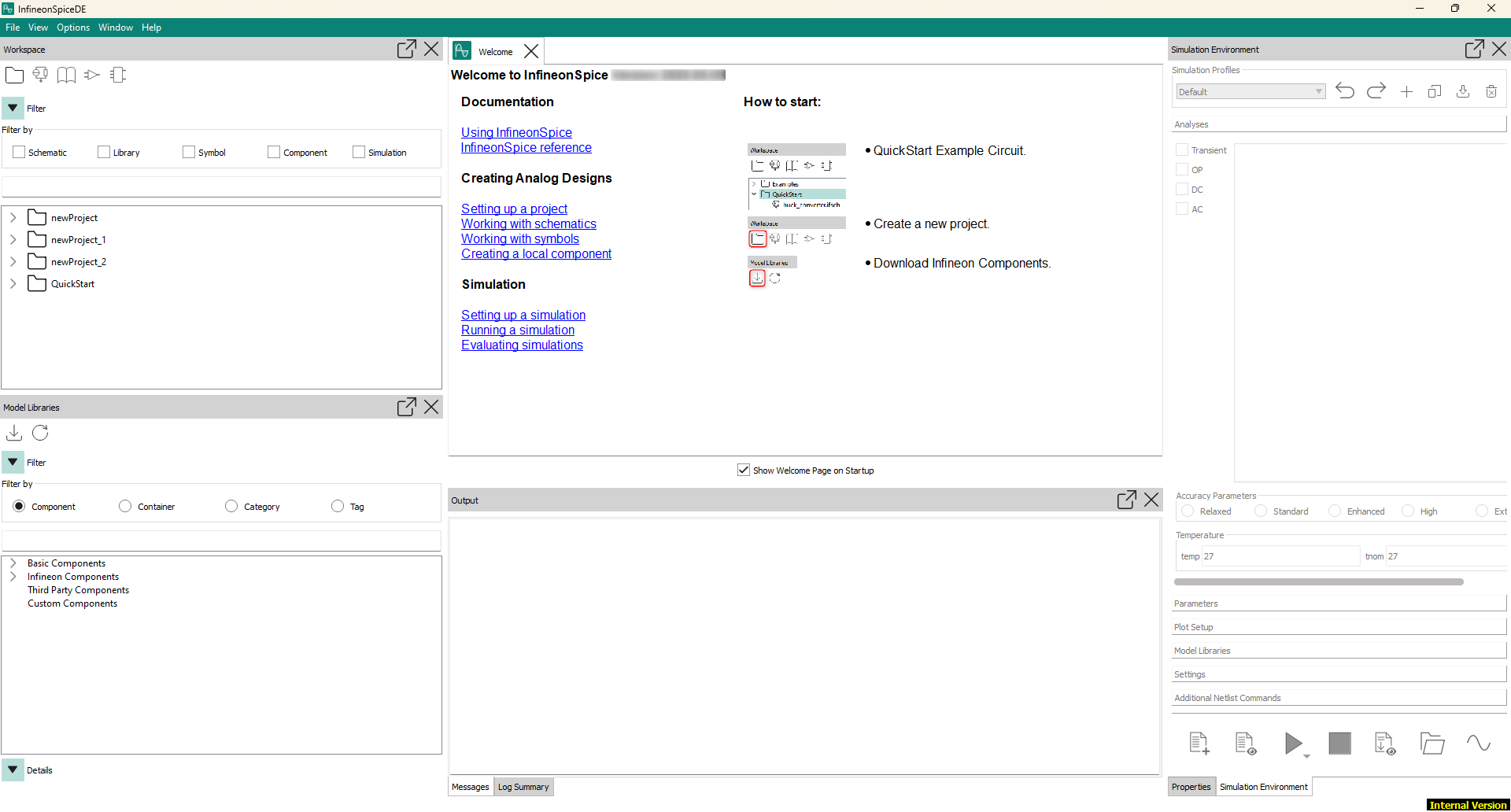Click the horizontal scrollbar in Simulation Environment
This screenshot has height=812, width=1511.
1318,582
